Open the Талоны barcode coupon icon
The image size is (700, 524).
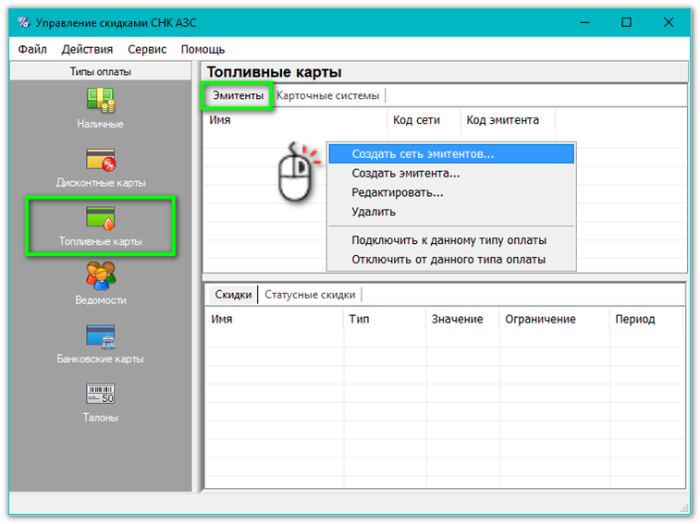[100, 394]
